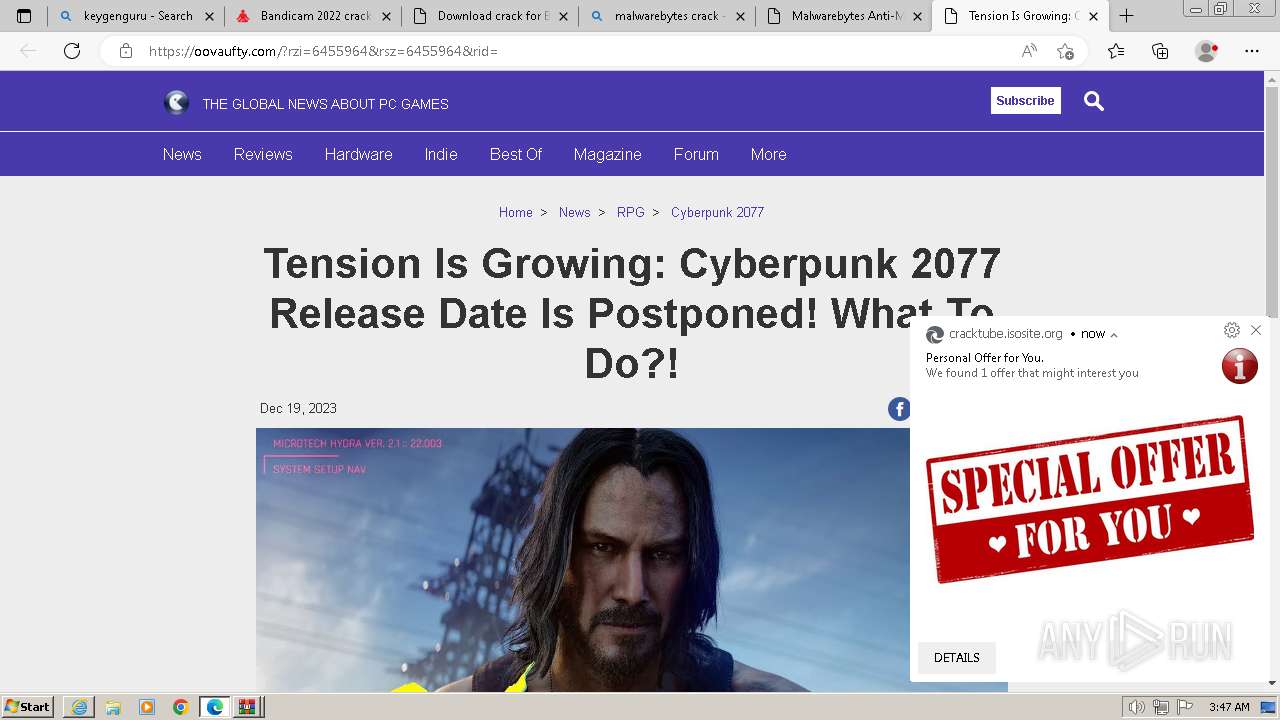
Task: Open media player taskbar icon
Action: coord(147,707)
